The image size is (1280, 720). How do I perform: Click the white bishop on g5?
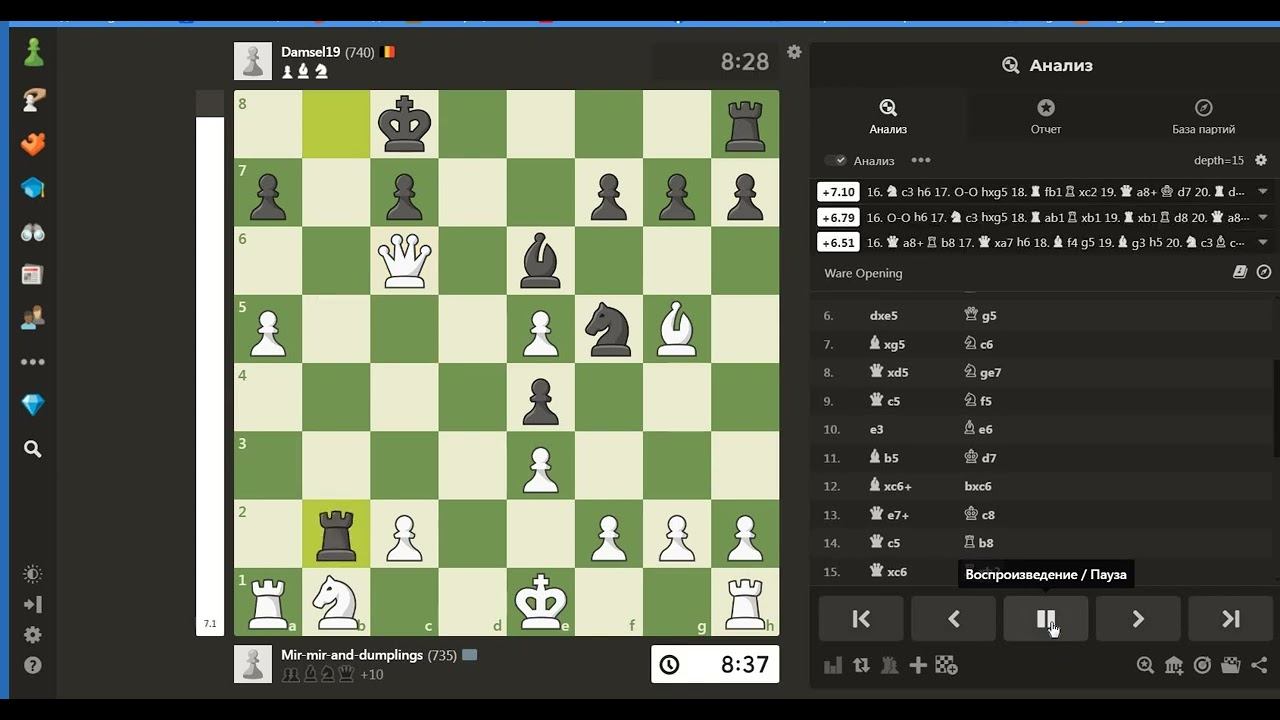click(677, 329)
